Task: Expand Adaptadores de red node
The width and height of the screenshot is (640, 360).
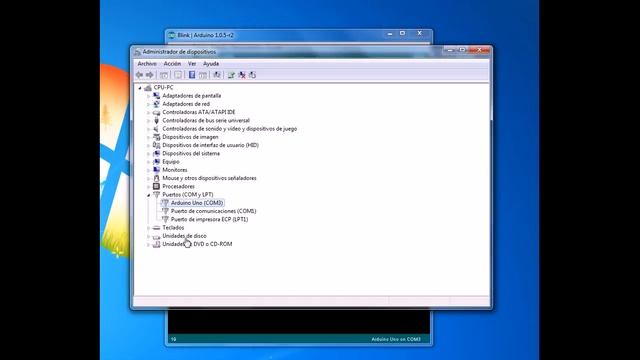Action: click(x=148, y=104)
